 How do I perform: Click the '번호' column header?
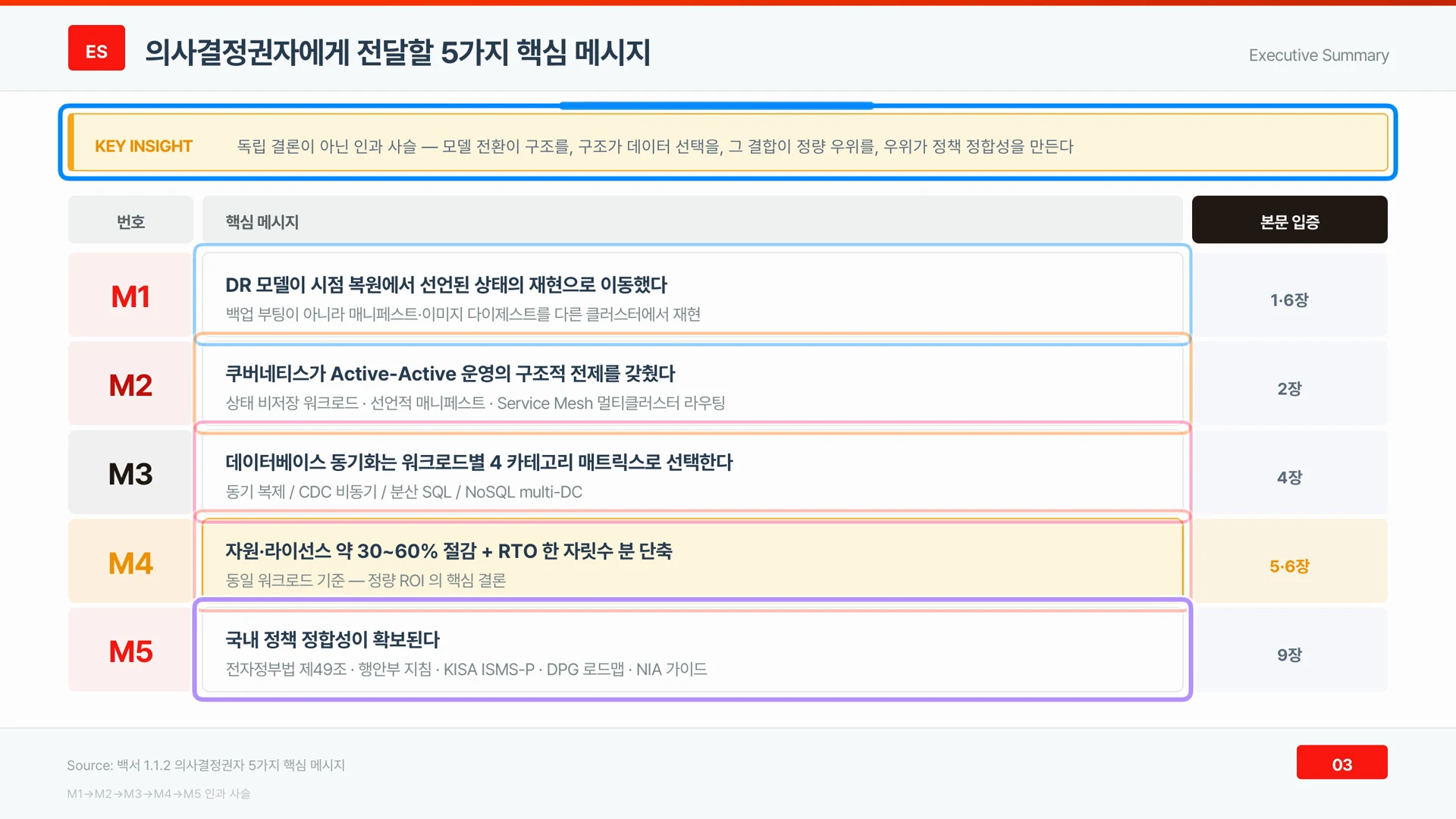(x=130, y=220)
